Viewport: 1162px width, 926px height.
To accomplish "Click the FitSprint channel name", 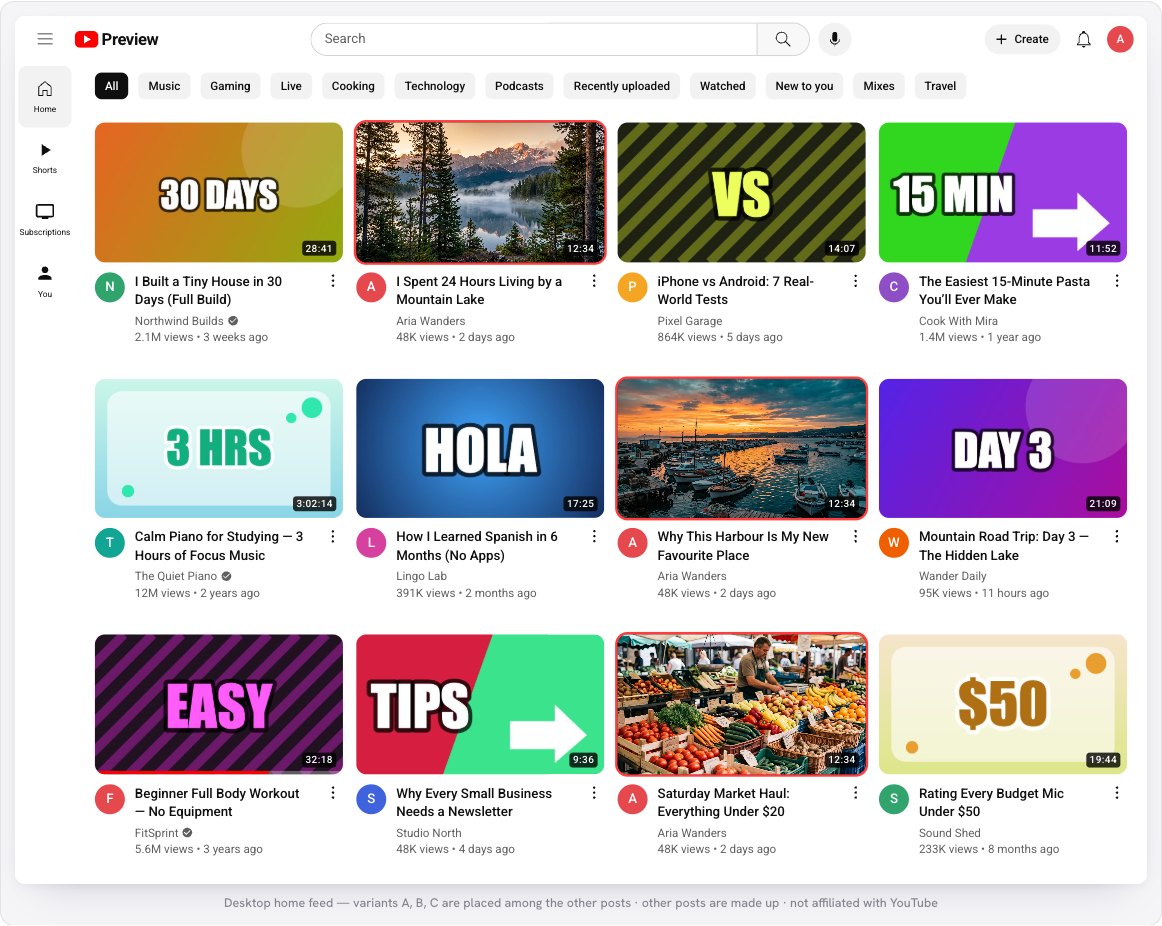I will (156, 833).
